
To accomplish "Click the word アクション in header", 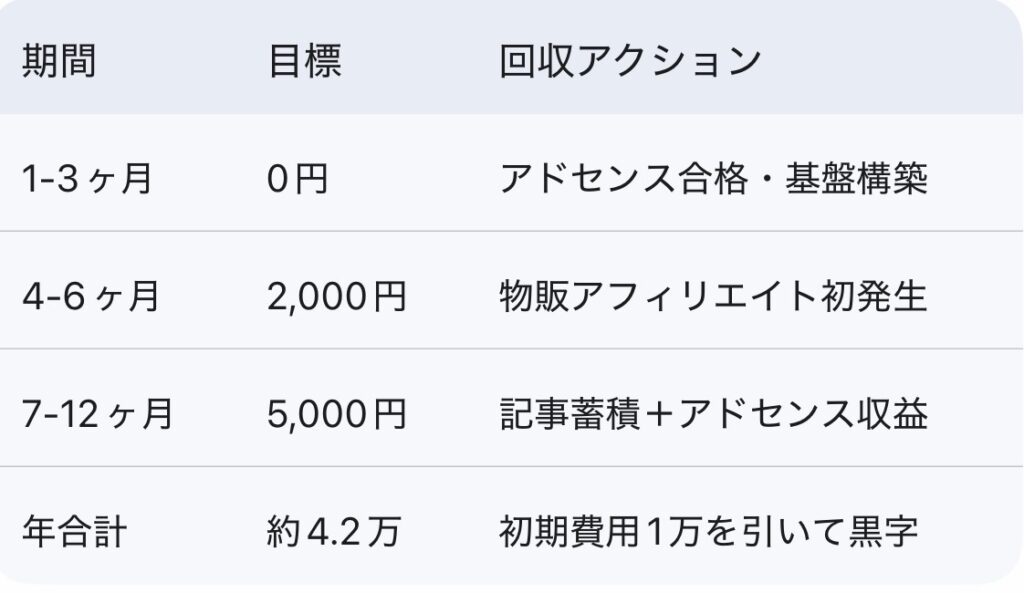I will pyautogui.click(x=669, y=62).
